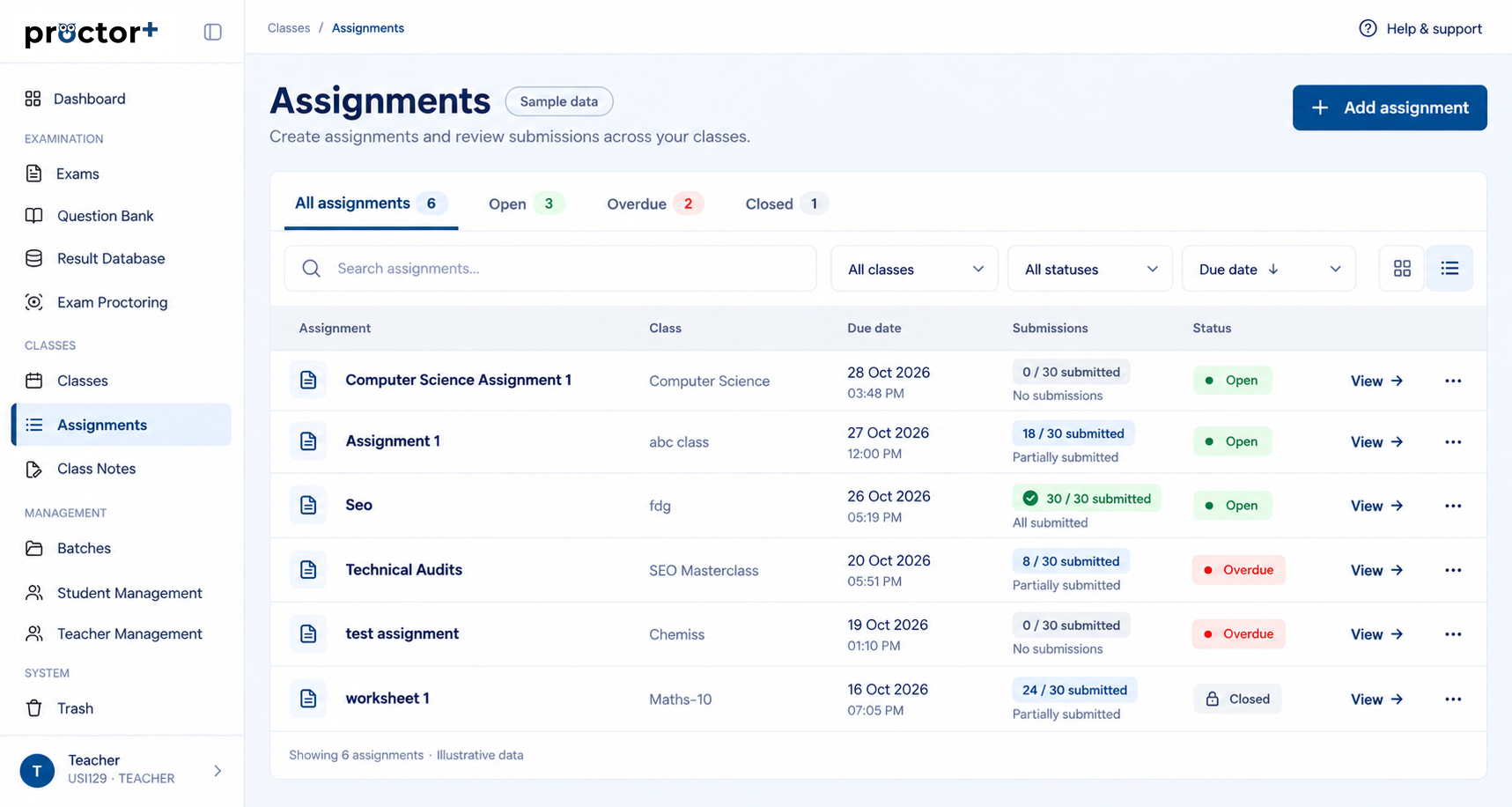Open more options for worksheet 1
This screenshot has width=1512, height=807.
pyautogui.click(x=1453, y=700)
